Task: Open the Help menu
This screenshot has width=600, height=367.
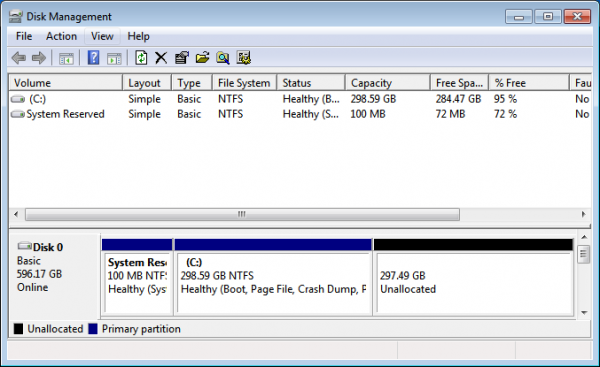Action: [x=138, y=36]
